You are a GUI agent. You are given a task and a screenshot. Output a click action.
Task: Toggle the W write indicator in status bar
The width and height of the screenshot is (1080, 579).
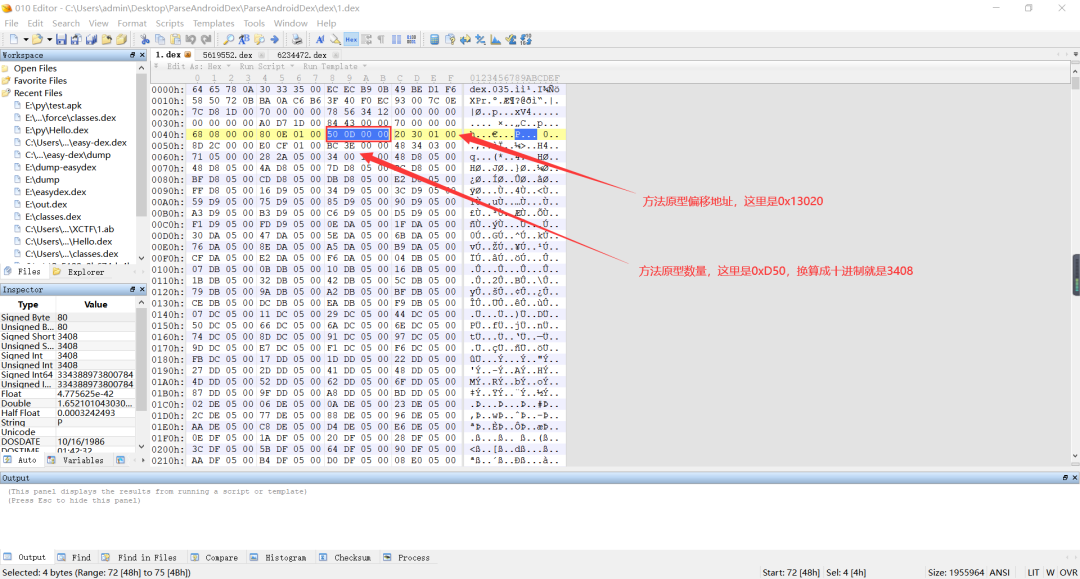click(1050, 573)
